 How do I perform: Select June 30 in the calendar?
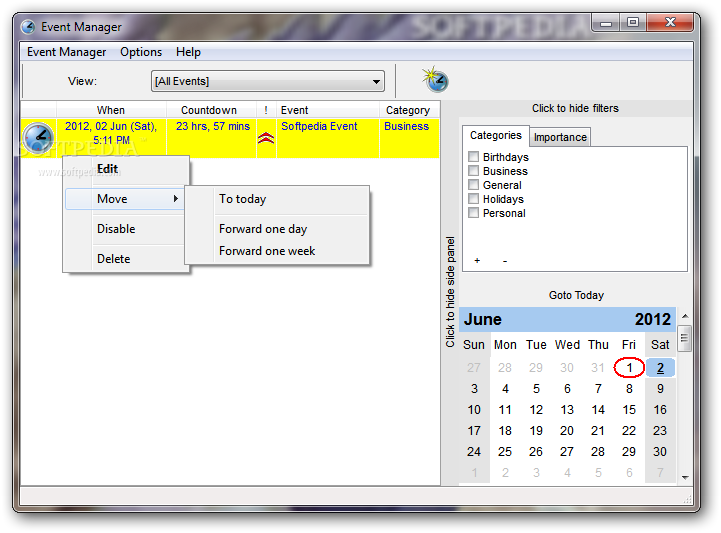(x=660, y=452)
